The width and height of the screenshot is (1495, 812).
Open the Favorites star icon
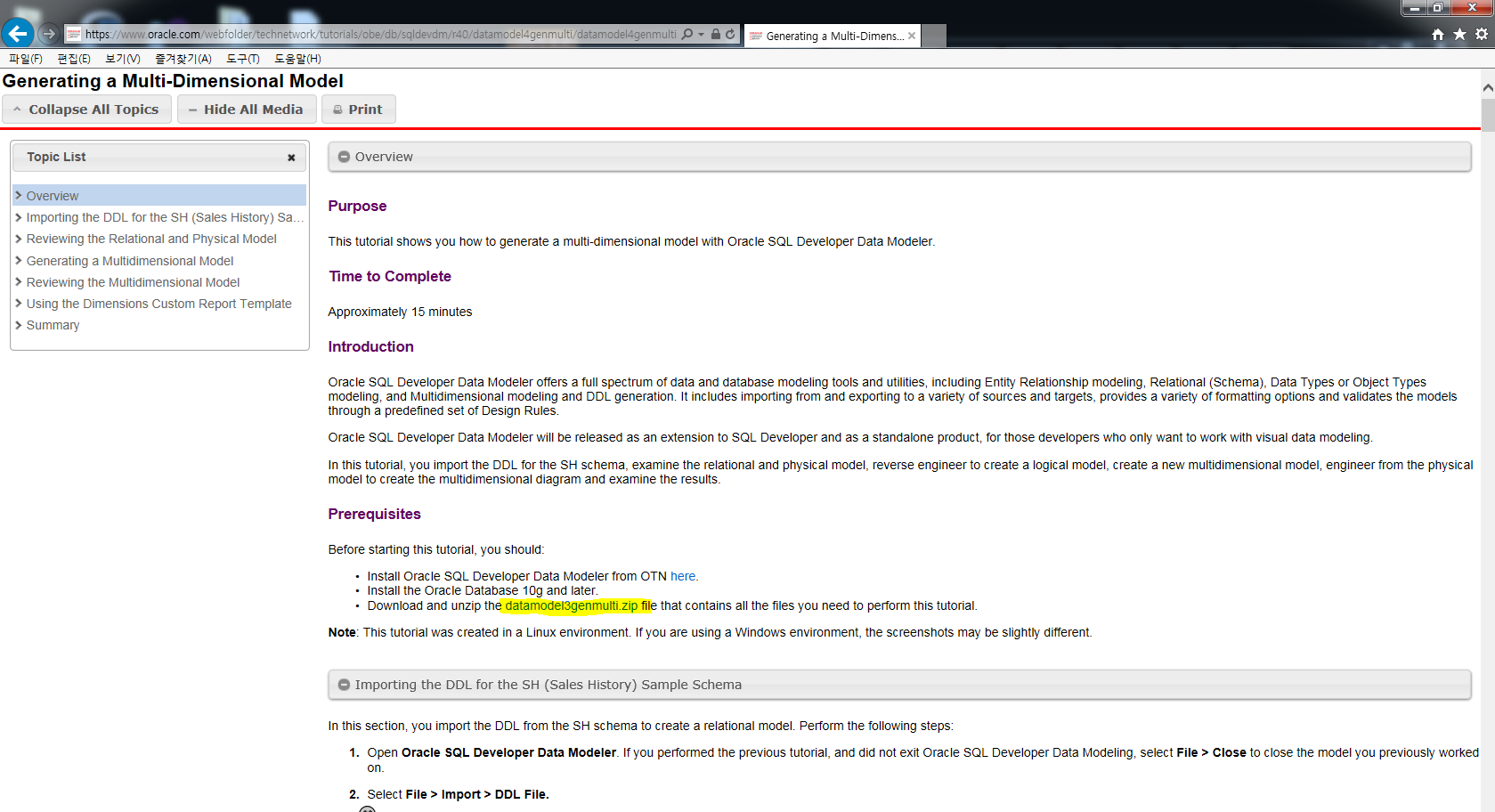[x=1459, y=34]
